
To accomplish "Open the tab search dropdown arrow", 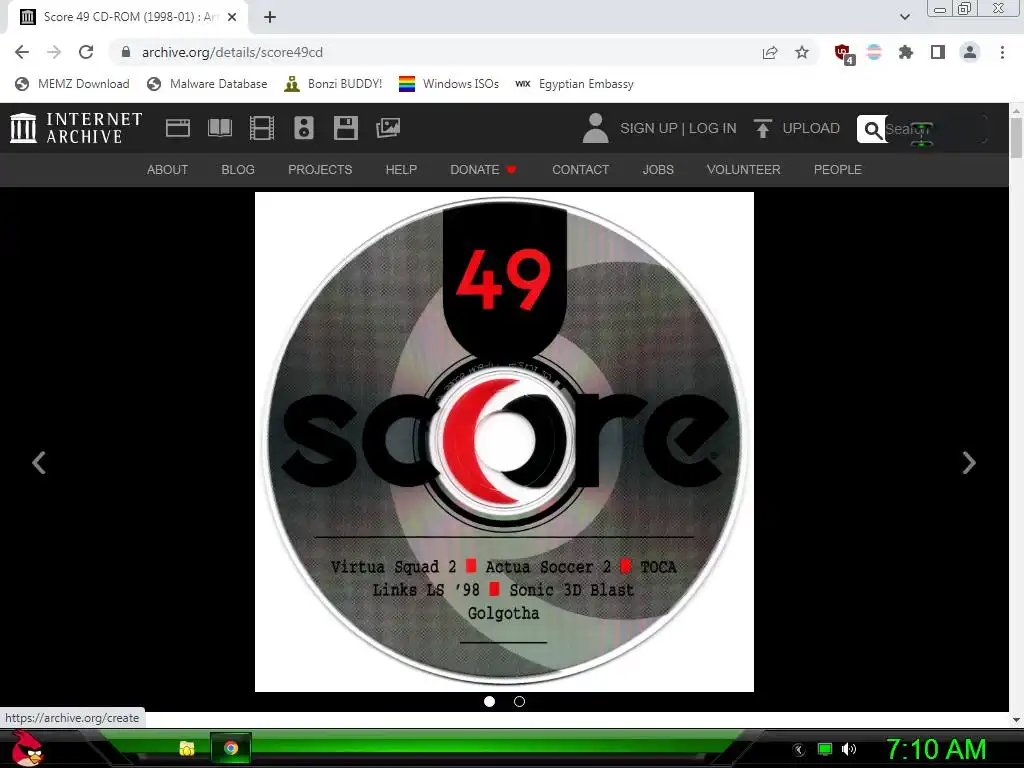I will point(905,17).
